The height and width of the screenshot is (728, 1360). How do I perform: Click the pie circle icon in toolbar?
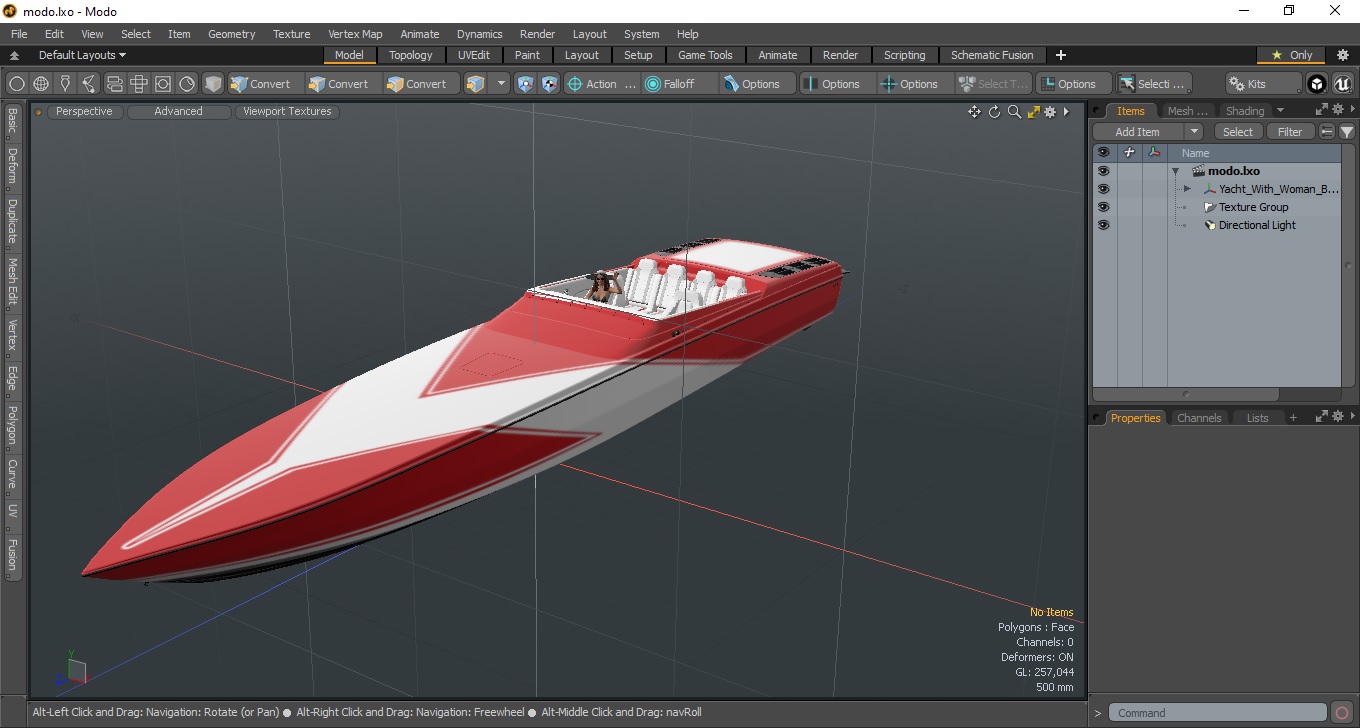click(187, 84)
